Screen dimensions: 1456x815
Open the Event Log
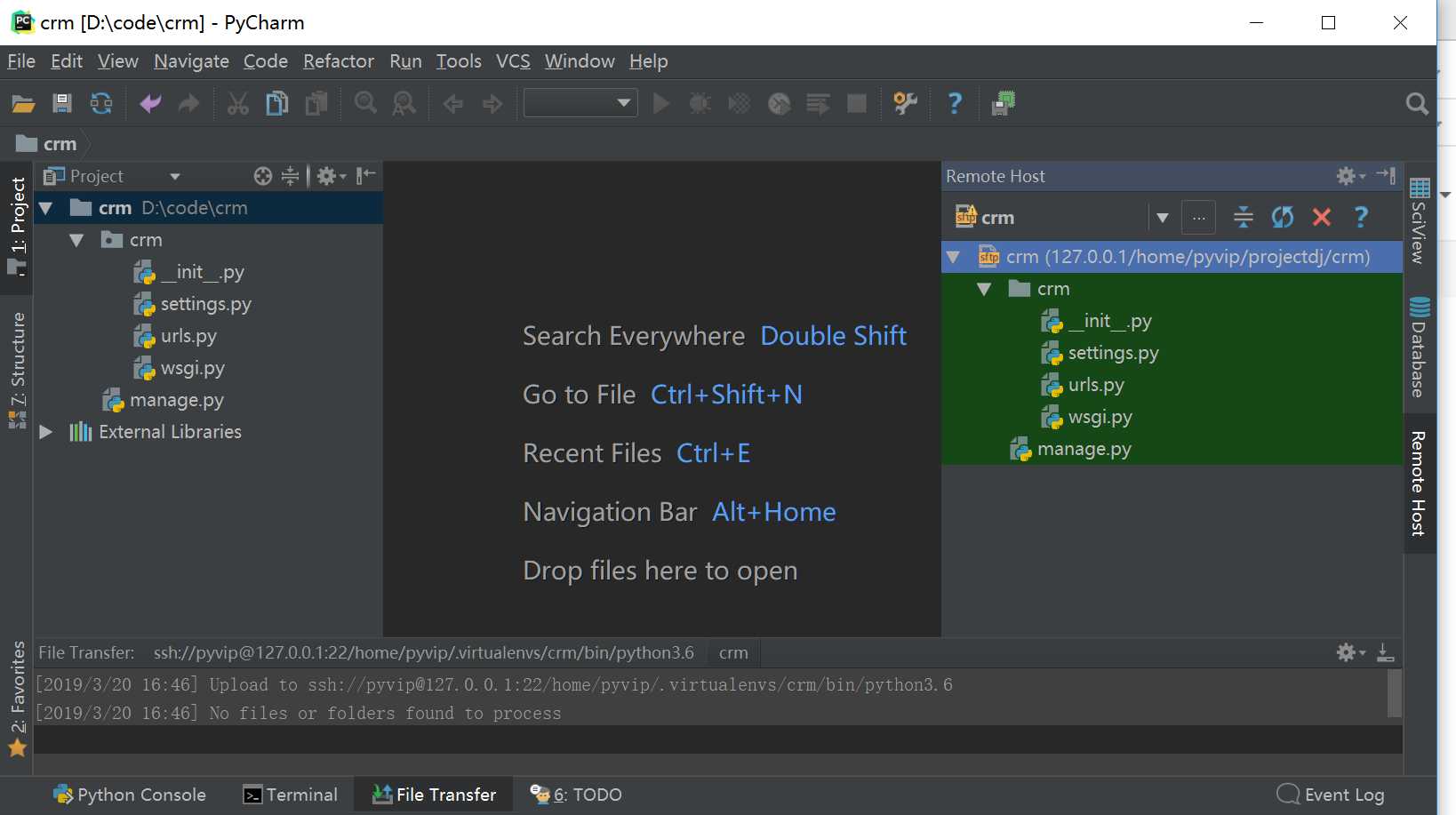point(1331,795)
